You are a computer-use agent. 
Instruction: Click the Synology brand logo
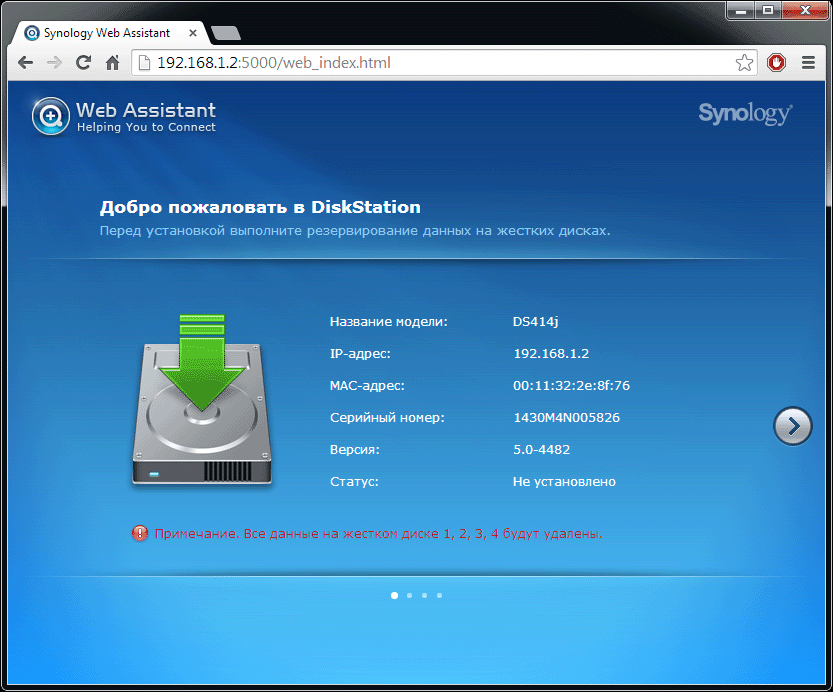tap(745, 113)
